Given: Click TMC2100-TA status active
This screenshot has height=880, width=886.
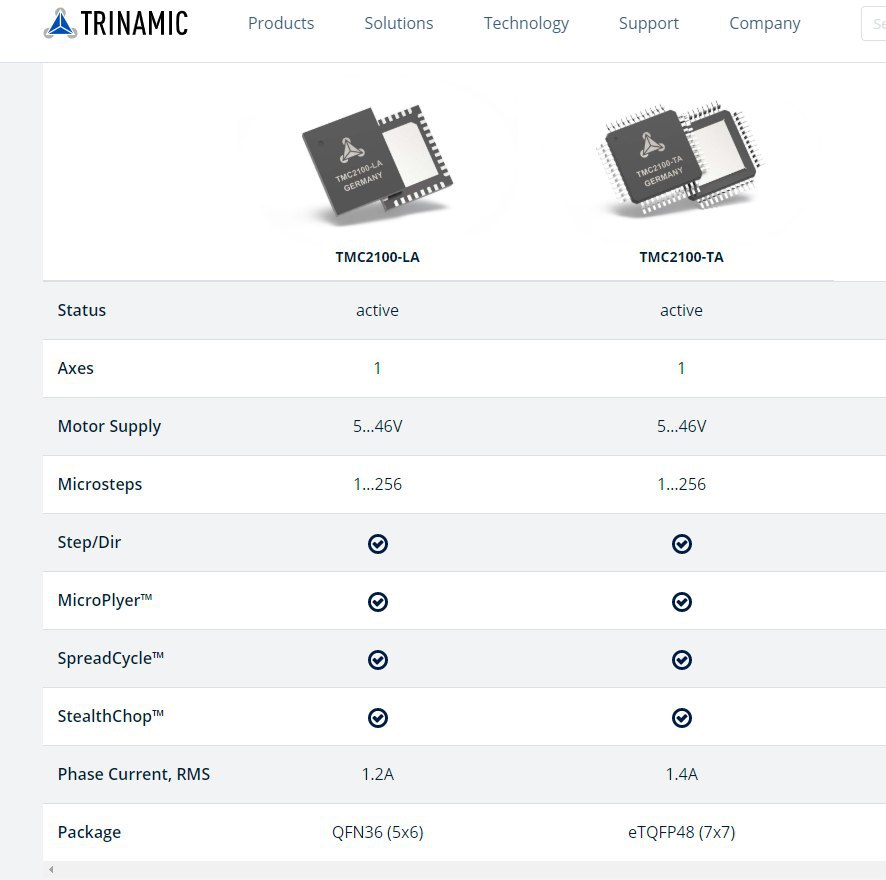Looking at the screenshot, I should [x=681, y=310].
